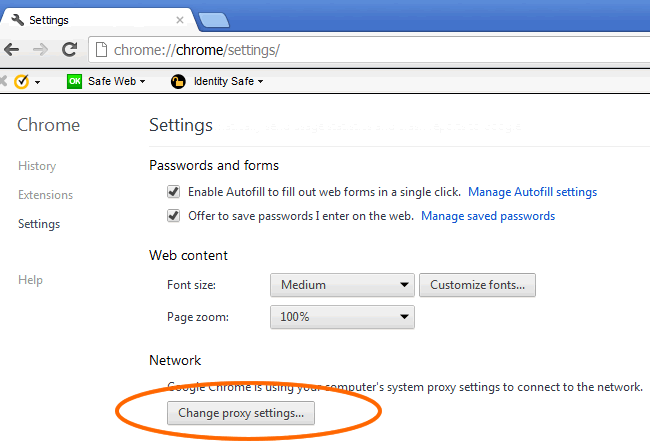Image resolution: width=650 pixels, height=446 pixels.
Task: Click Change proxy settings button
Action: (x=241, y=413)
